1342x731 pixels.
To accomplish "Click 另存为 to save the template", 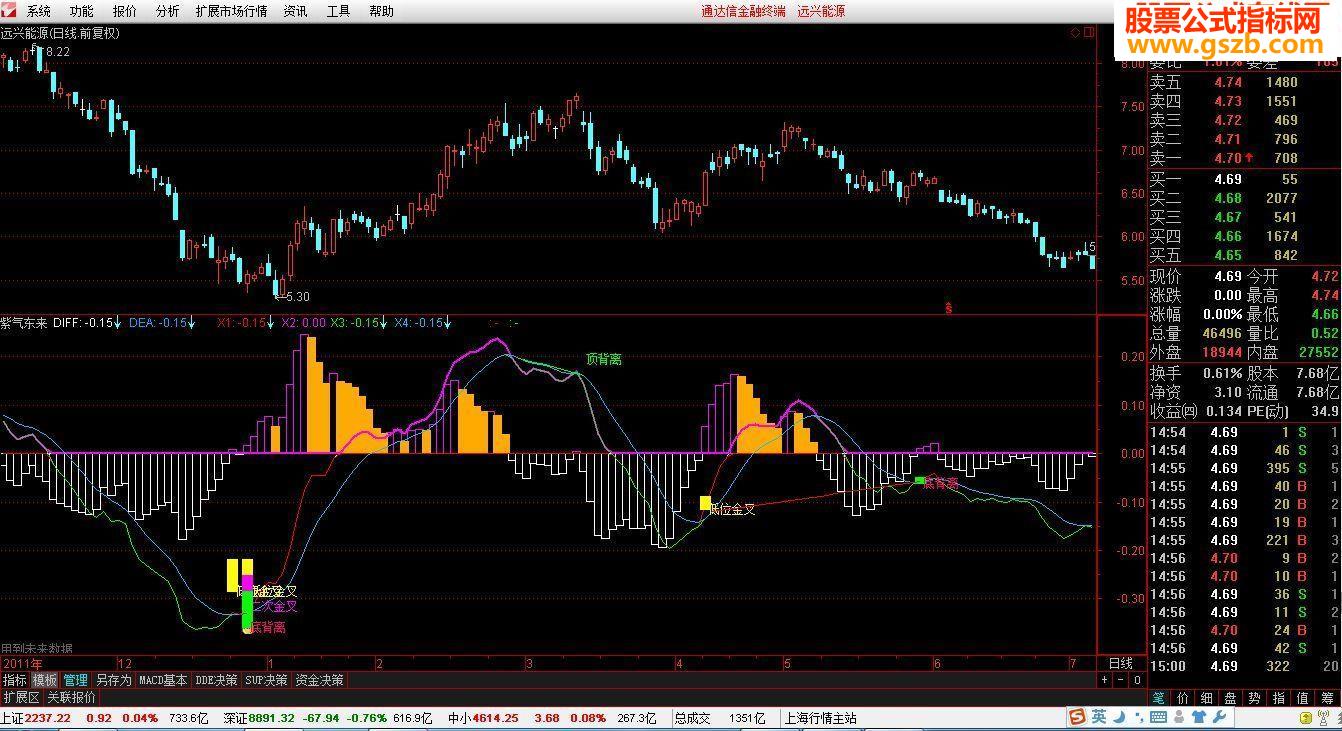I will click(x=114, y=680).
